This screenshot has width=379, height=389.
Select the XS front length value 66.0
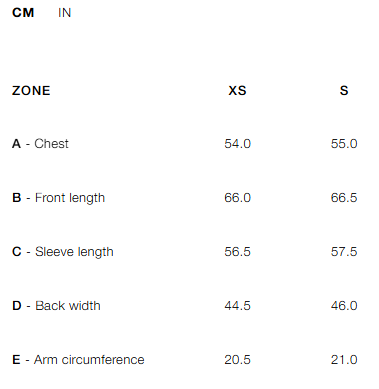237,198
